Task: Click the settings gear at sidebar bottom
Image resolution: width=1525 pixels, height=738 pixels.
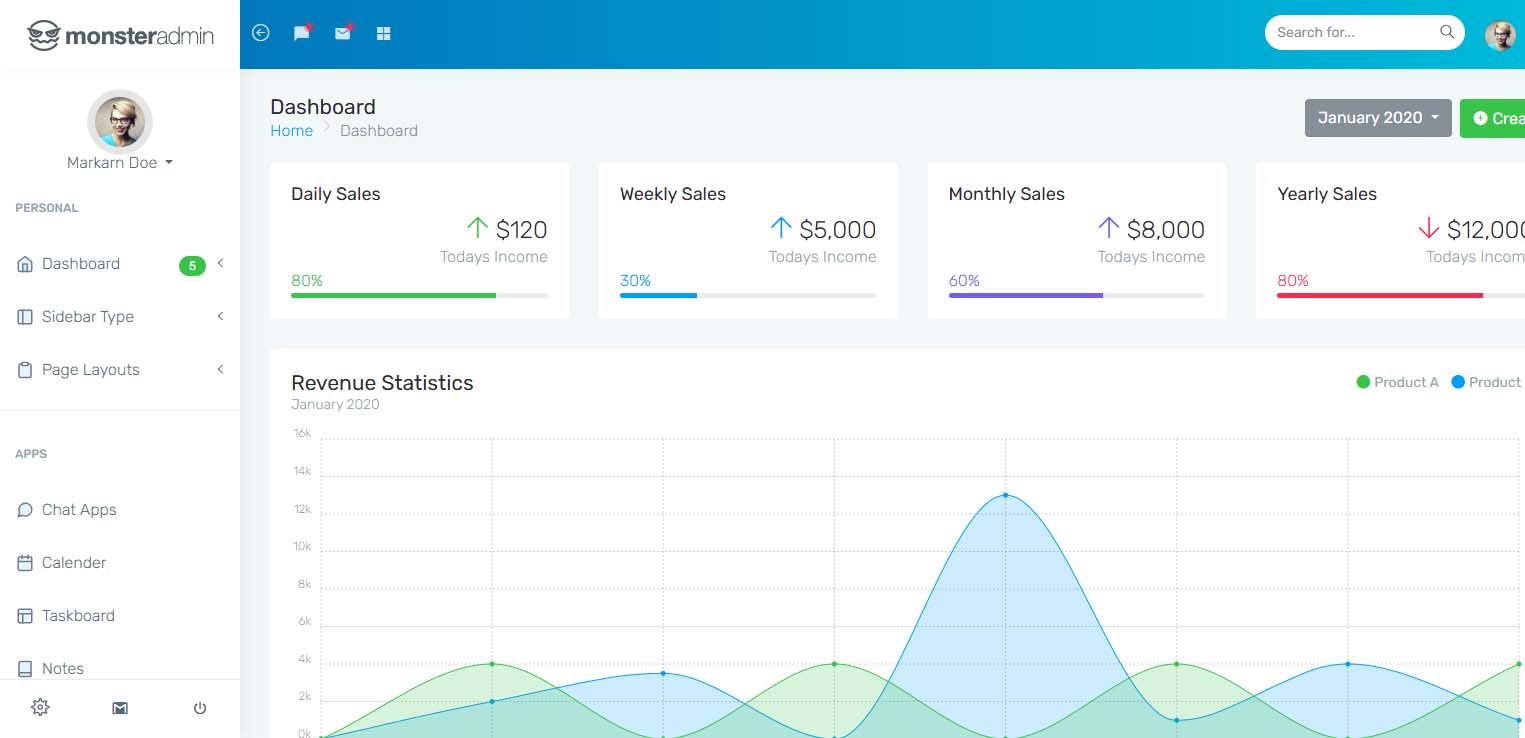Action: pyautogui.click(x=40, y=708)
